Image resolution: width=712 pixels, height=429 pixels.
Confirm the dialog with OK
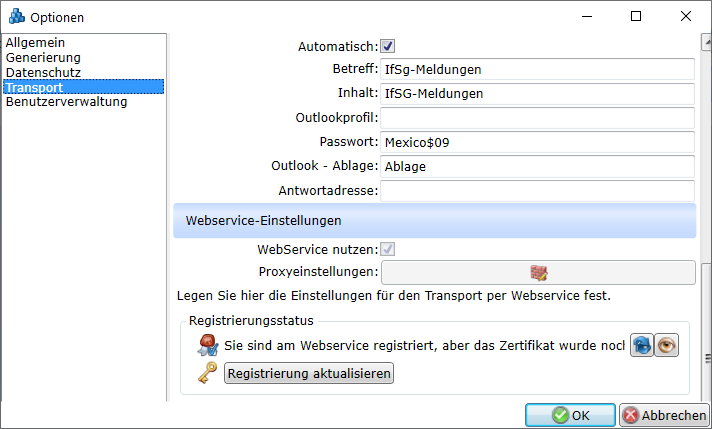[571, 415]
